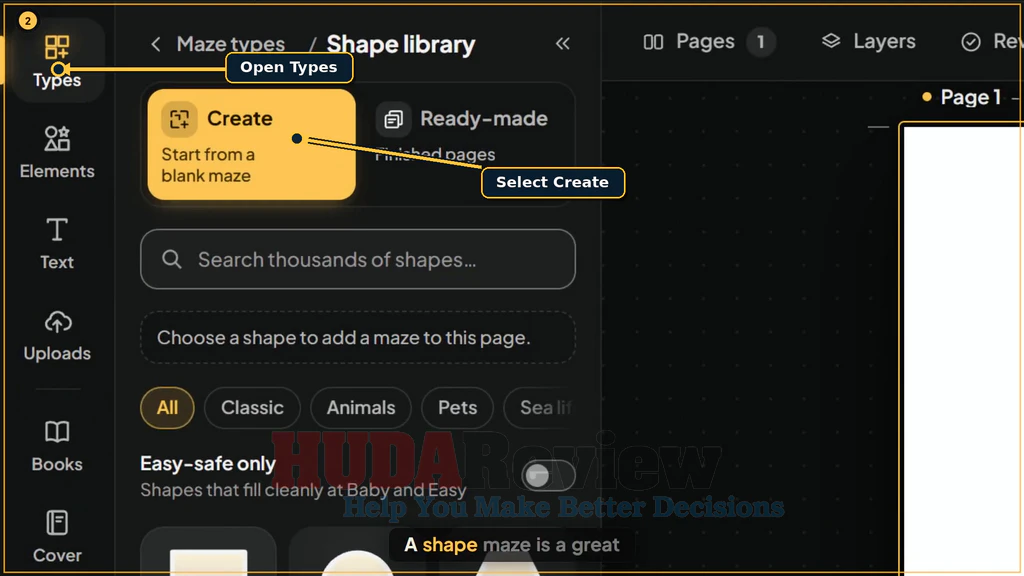Open the Layers tab

[868, 42]
